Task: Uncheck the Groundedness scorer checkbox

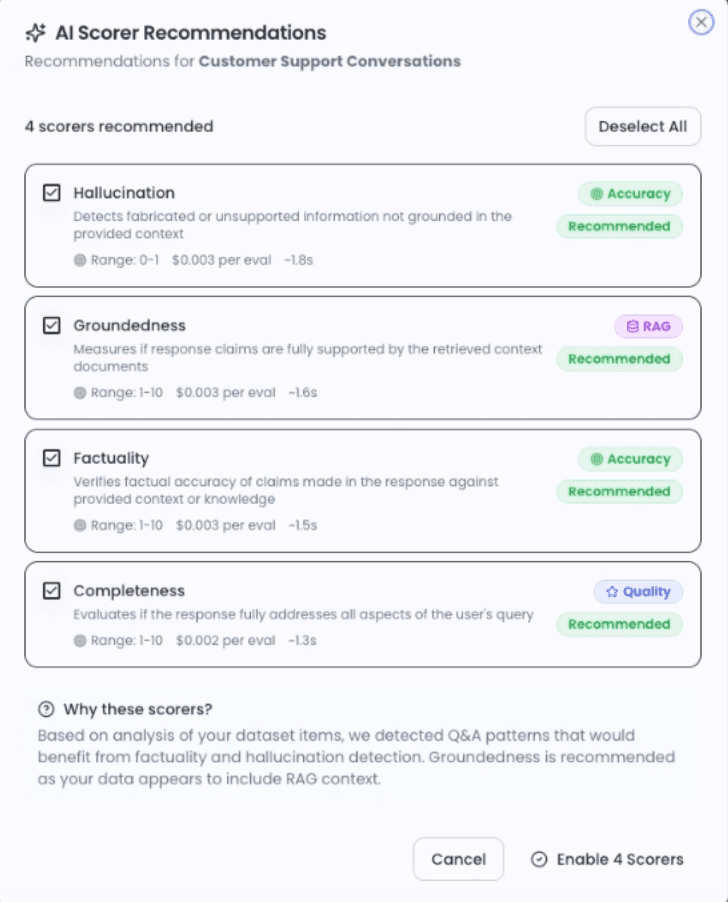Action: coord(52,326)
